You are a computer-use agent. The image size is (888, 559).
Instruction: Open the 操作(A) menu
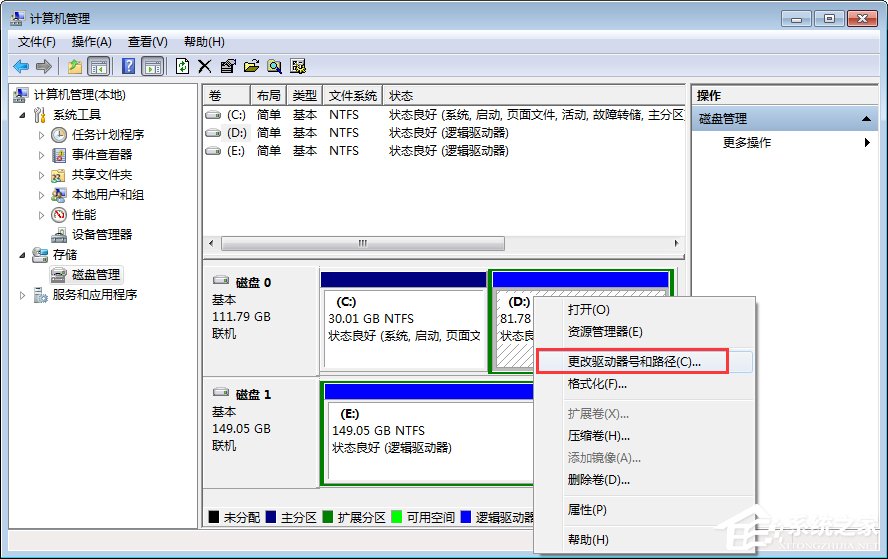click(x=92, y=42)
